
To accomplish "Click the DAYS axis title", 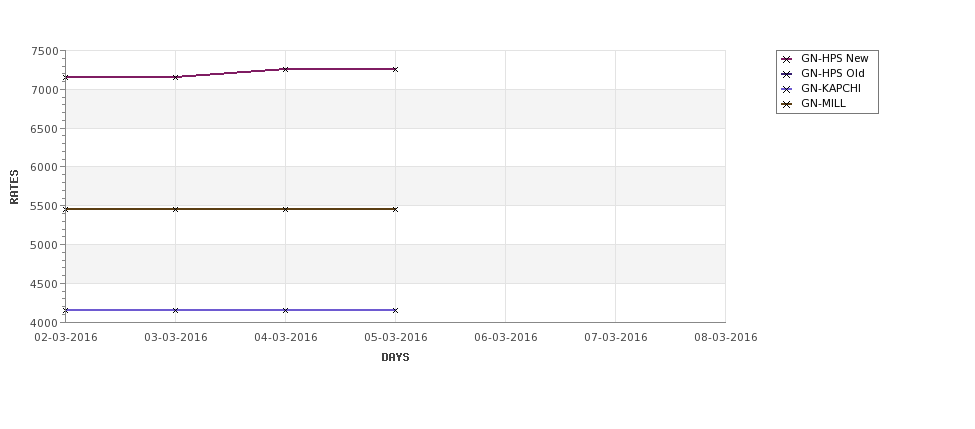I will 395,358.
